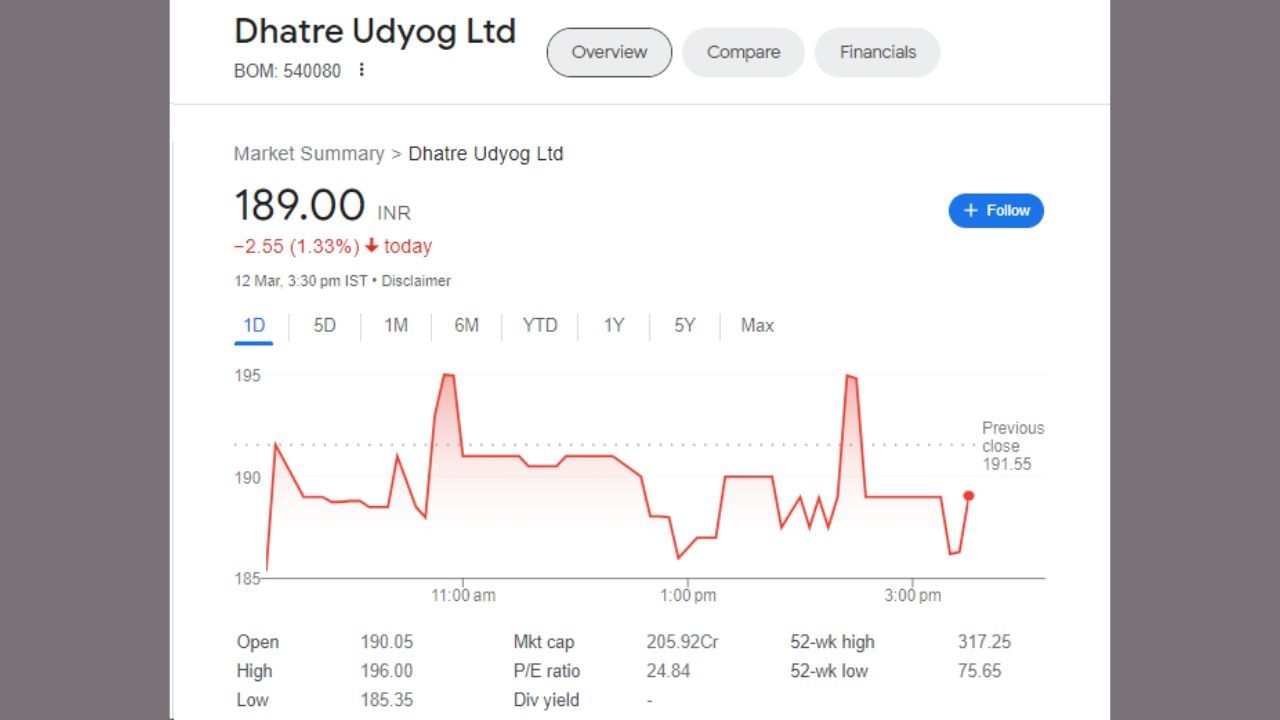The height and width of the screenshot is (720, 1280).
Task: Click the −2.55 (1.33%) change text
Action: coord(296,246)
